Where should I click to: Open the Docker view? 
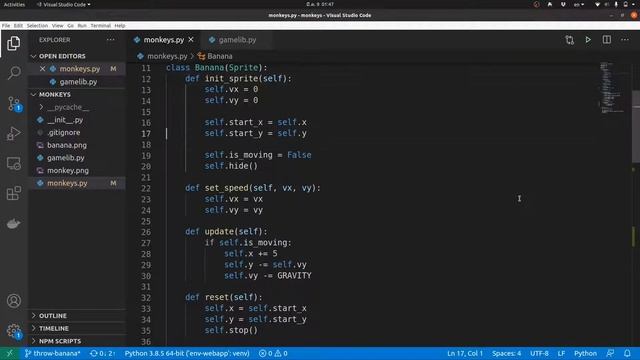13,223
